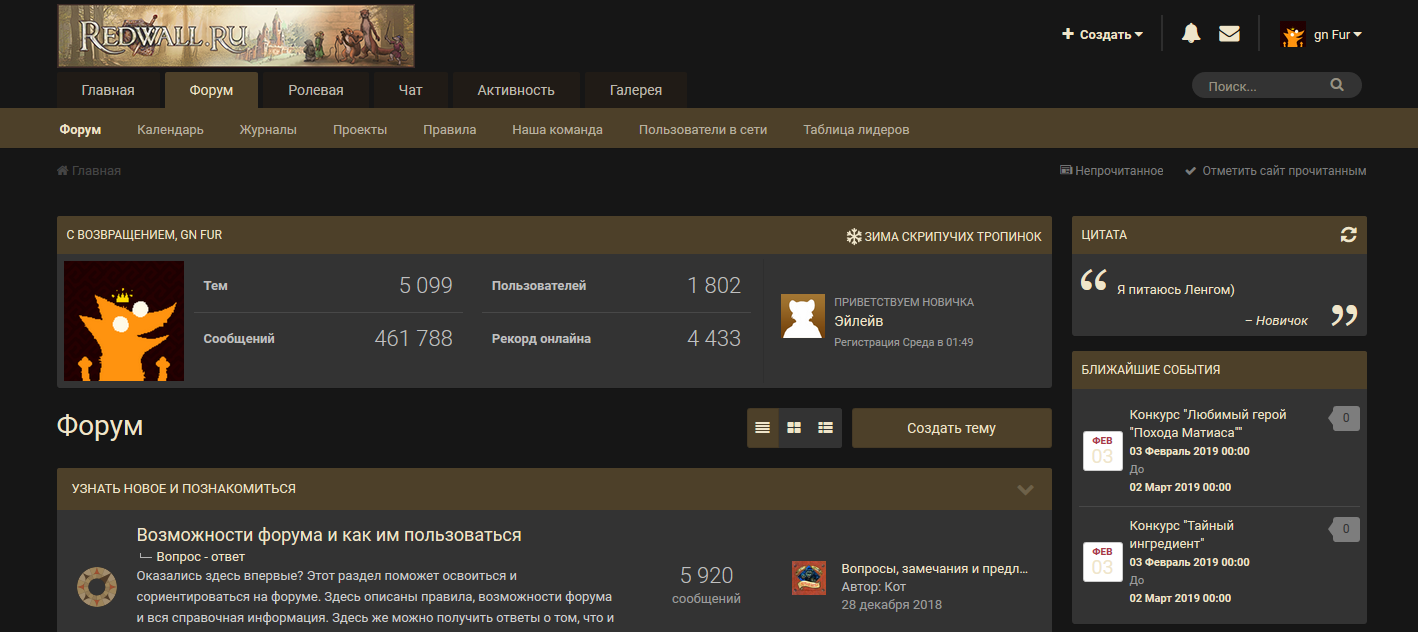The image size is (1418, 632).
Task: Open Таблица лидеров page
Action: click(x=856, y=129)
